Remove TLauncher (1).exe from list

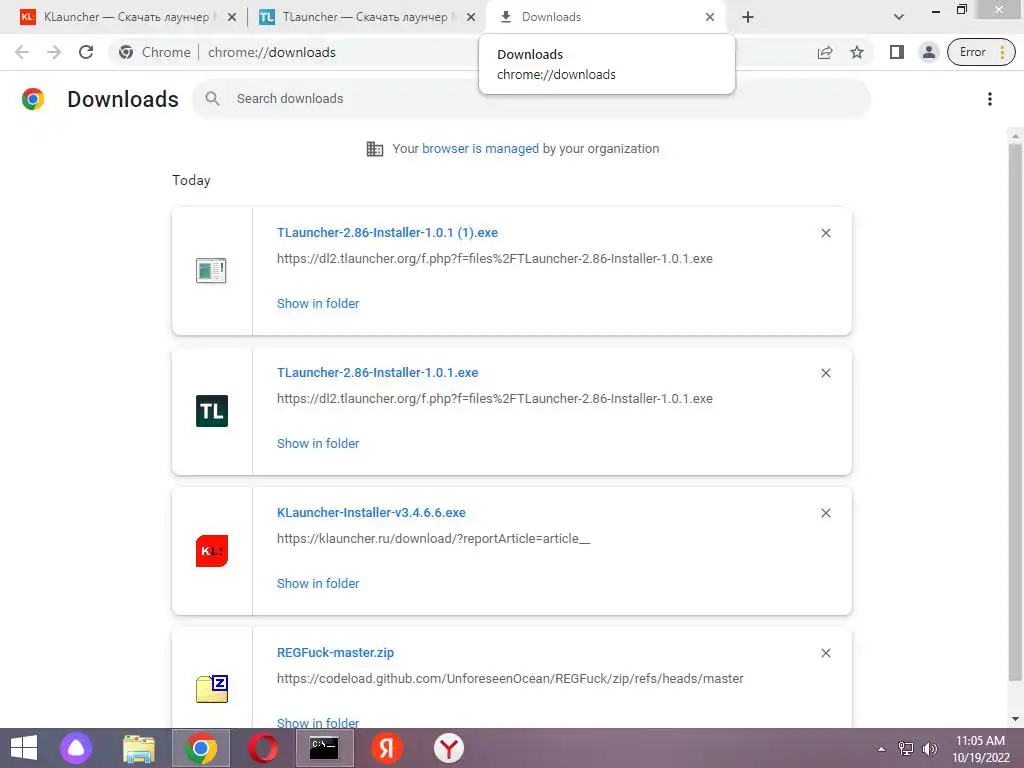(825, 233)
